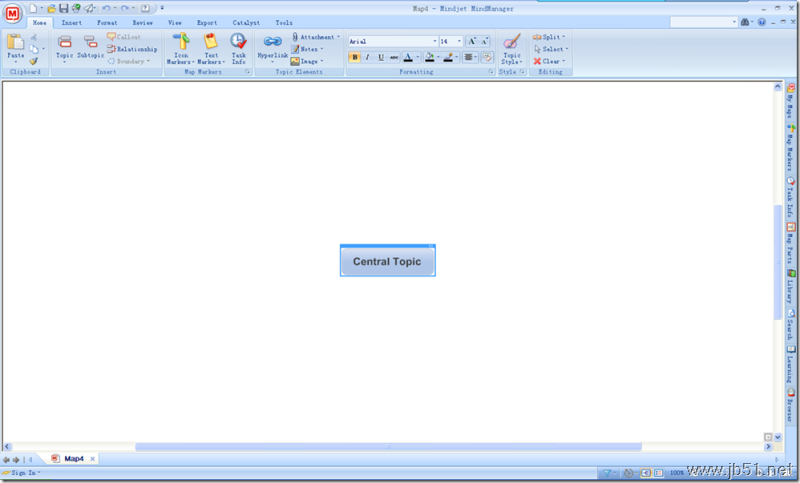The width and height of the screenshot is (800, 483).
Task: Switch to the Tools ribbon tab
Action: click(284, 22)
